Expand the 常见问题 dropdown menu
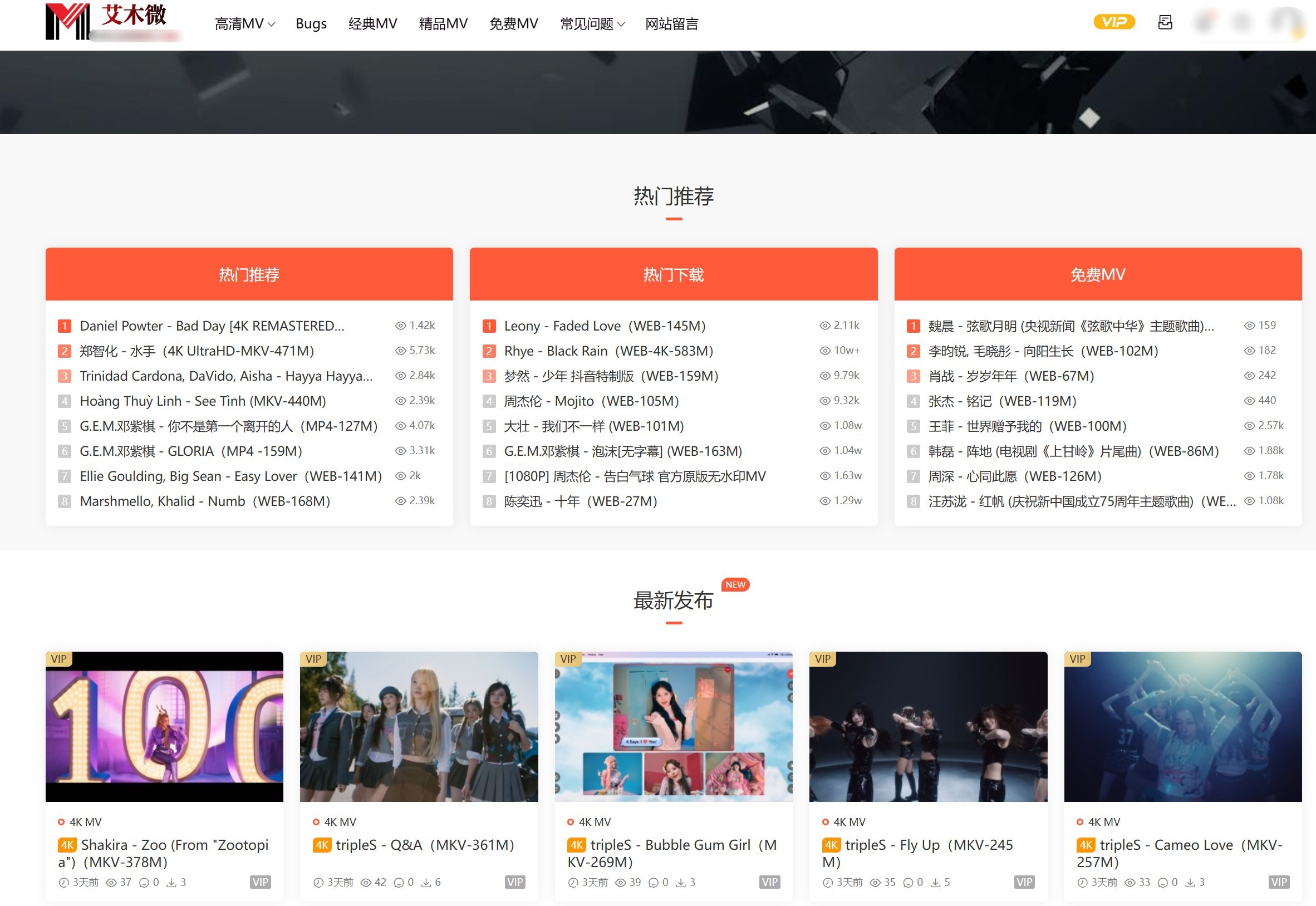Screen dimensions: 1316x906 coord(592,24)
